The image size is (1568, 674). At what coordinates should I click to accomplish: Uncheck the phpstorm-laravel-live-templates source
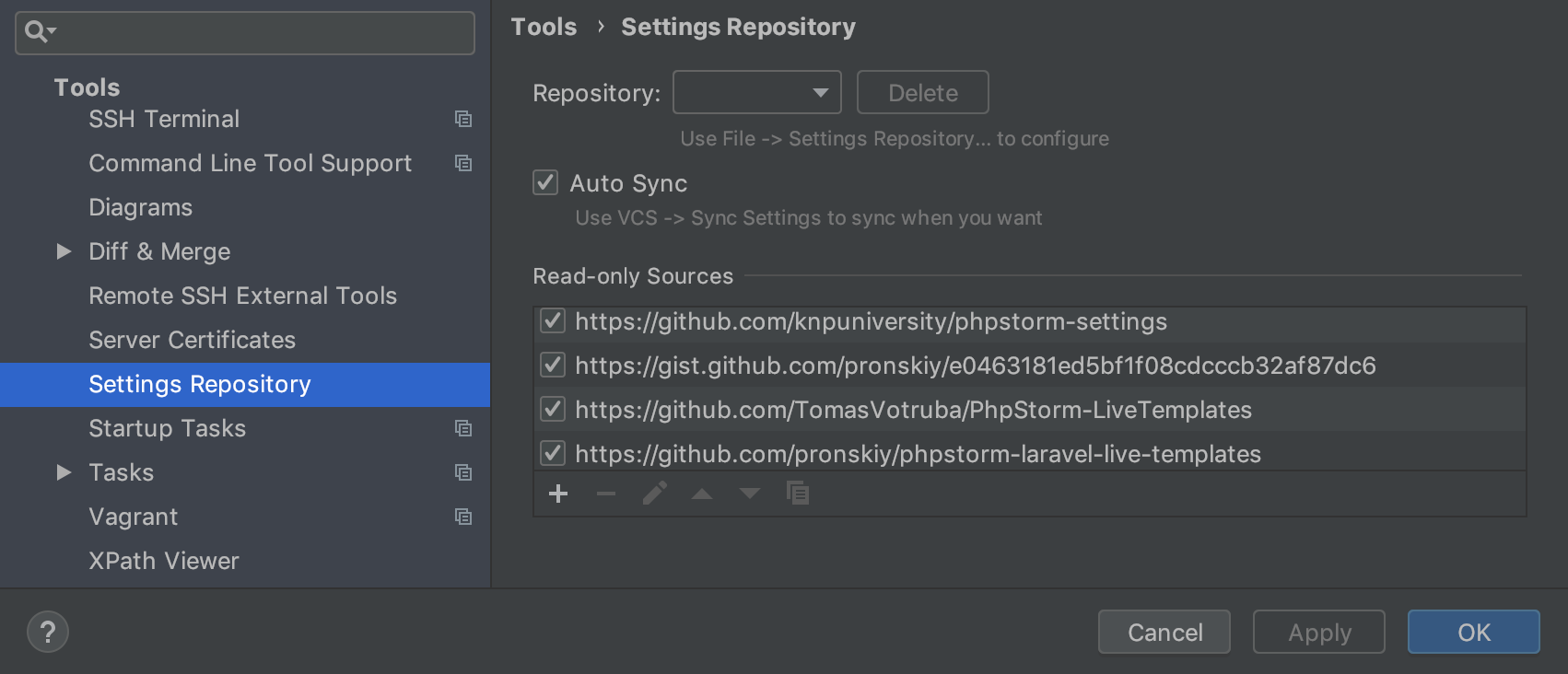(x=553, y=453)
